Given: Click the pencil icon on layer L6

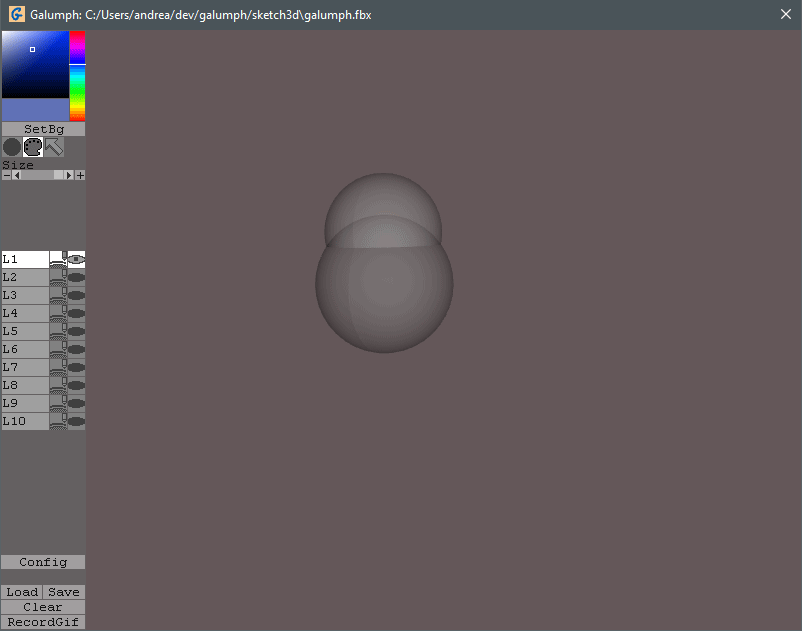Looking at the screenshot, I should tap(58, 349).
